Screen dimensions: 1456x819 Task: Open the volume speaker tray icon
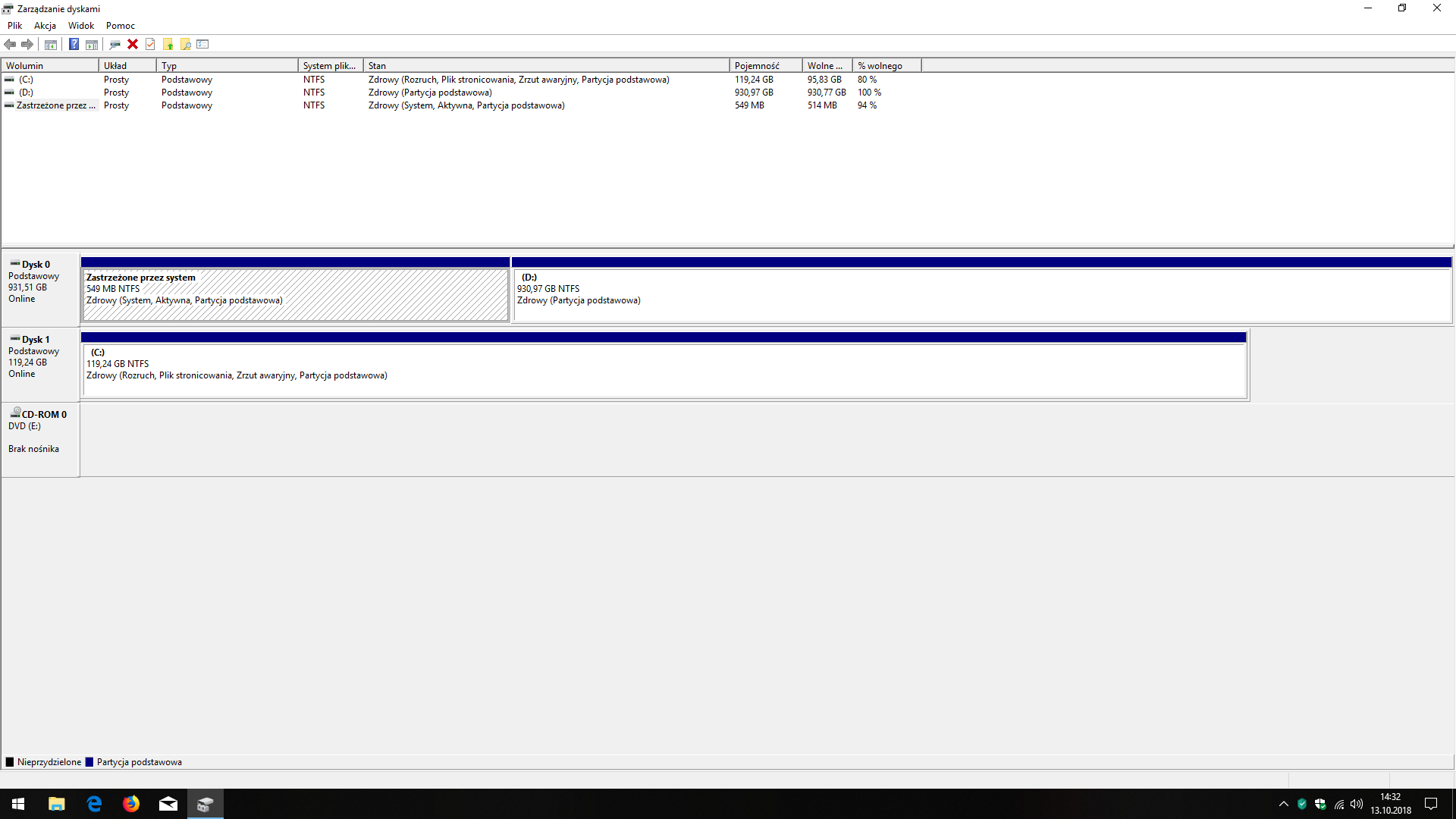pos(1357,804)
